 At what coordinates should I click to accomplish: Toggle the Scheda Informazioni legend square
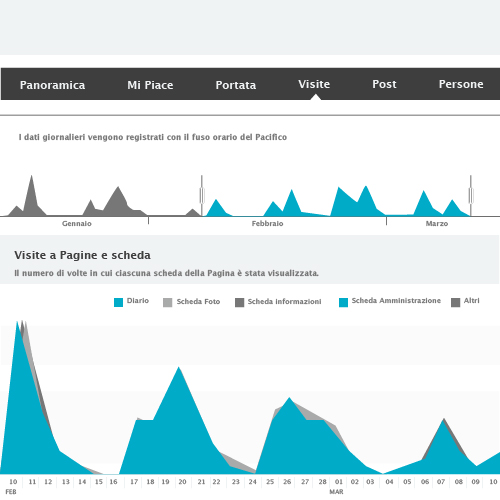[239, 302]
